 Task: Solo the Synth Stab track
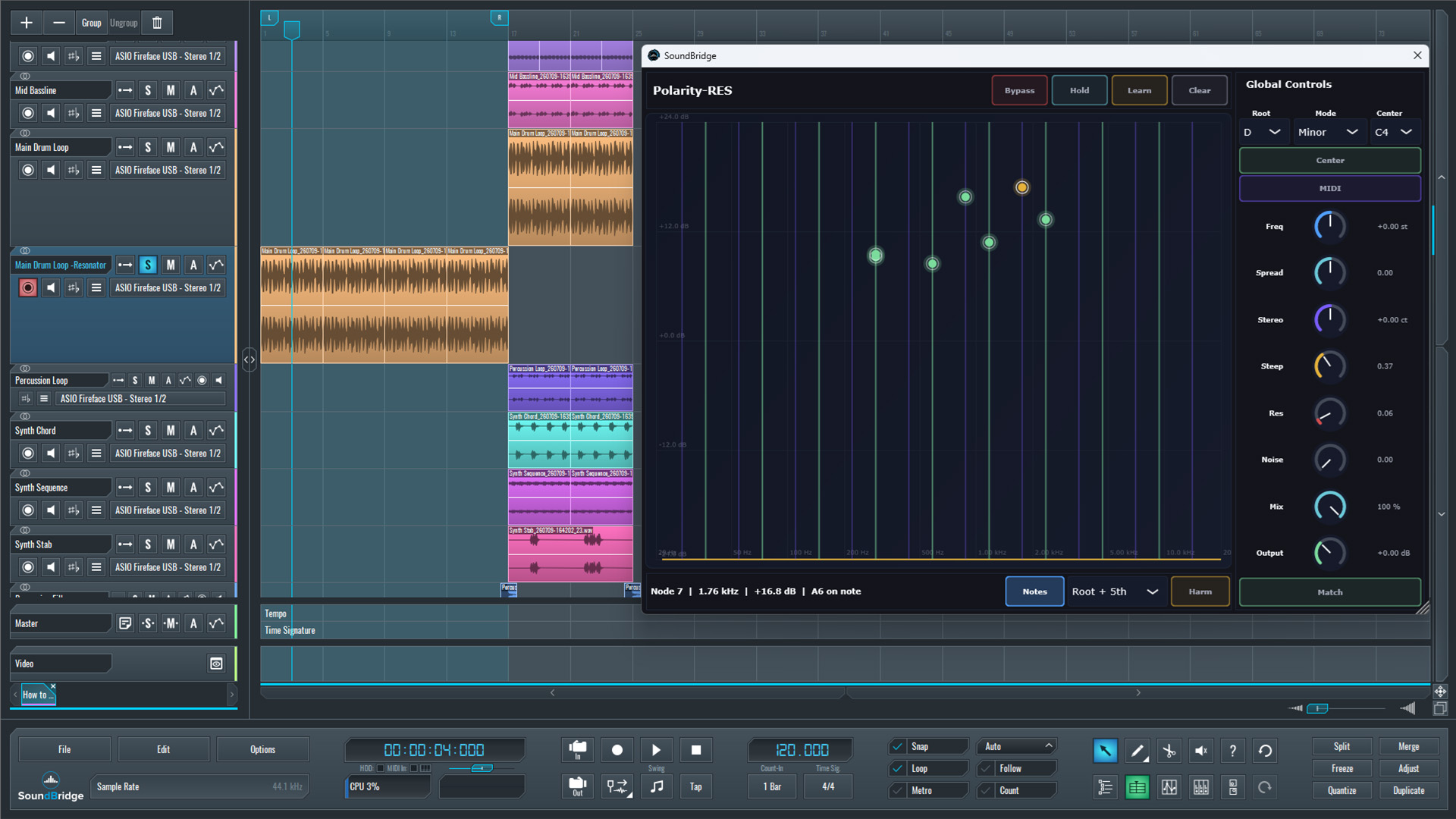(x=148, y=544)
